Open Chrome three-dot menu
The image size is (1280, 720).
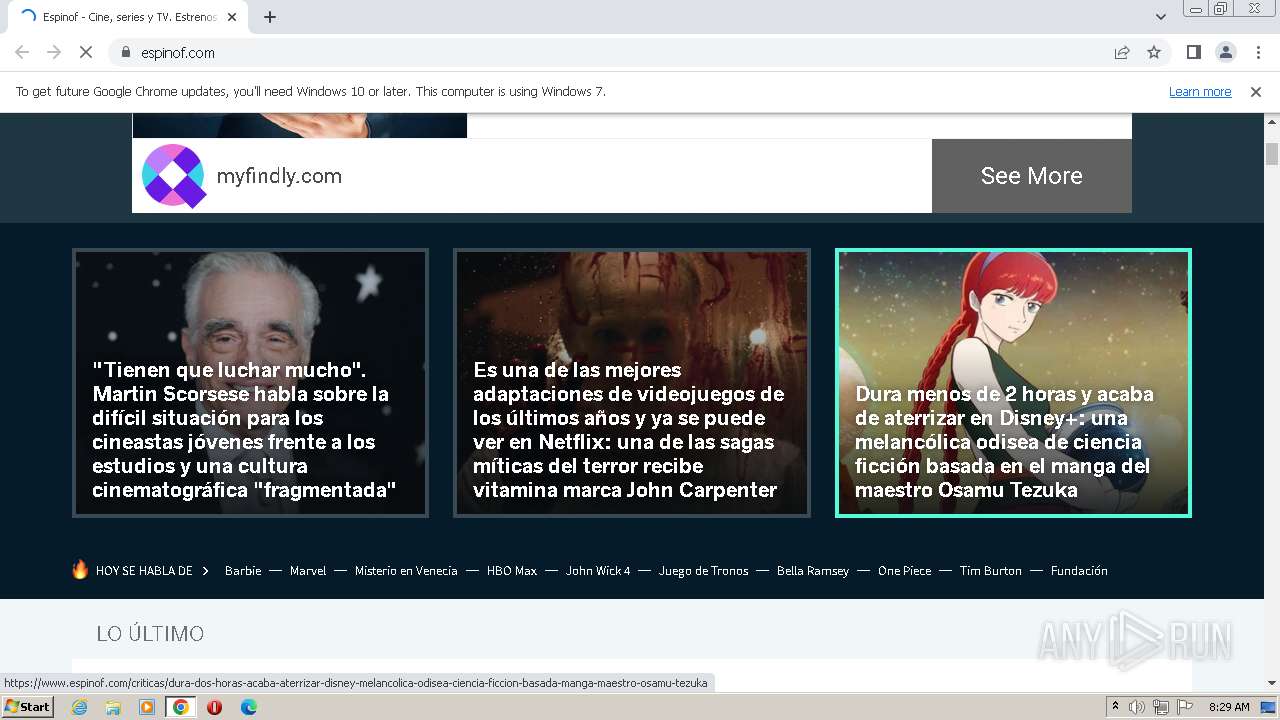1257,52
